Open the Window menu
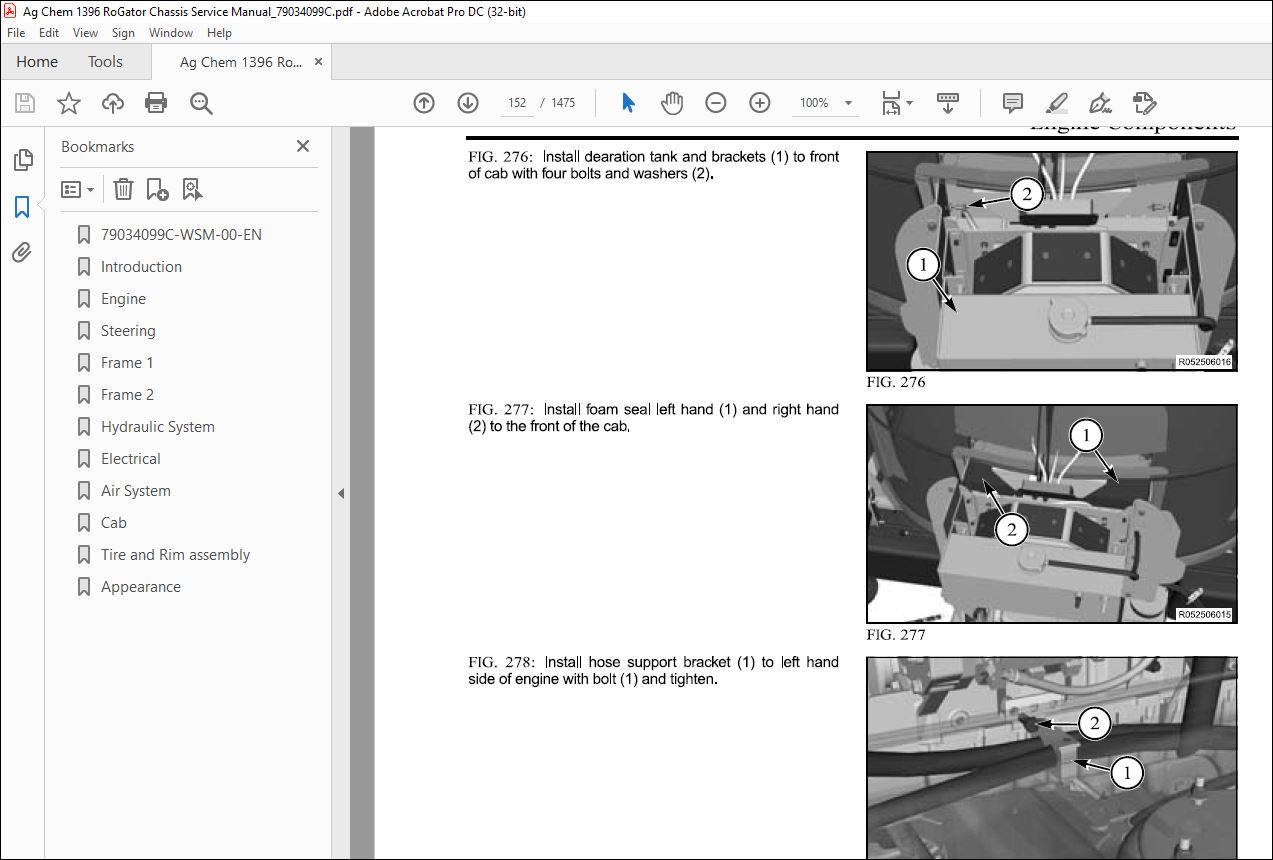The image size is (1273, 860). tap(171, 33)
